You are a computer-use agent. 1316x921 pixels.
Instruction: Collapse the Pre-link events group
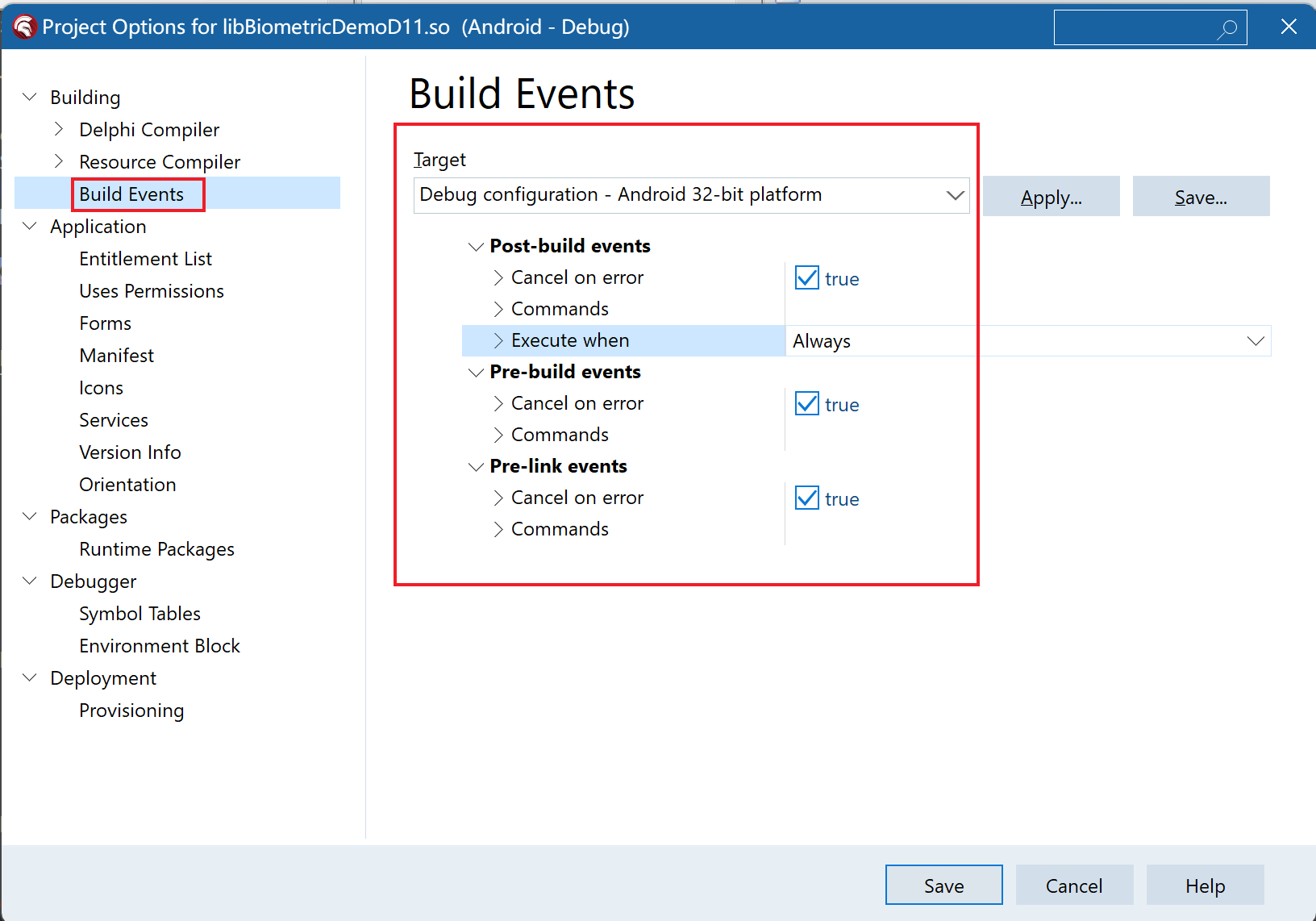click(x=476, y=466)
